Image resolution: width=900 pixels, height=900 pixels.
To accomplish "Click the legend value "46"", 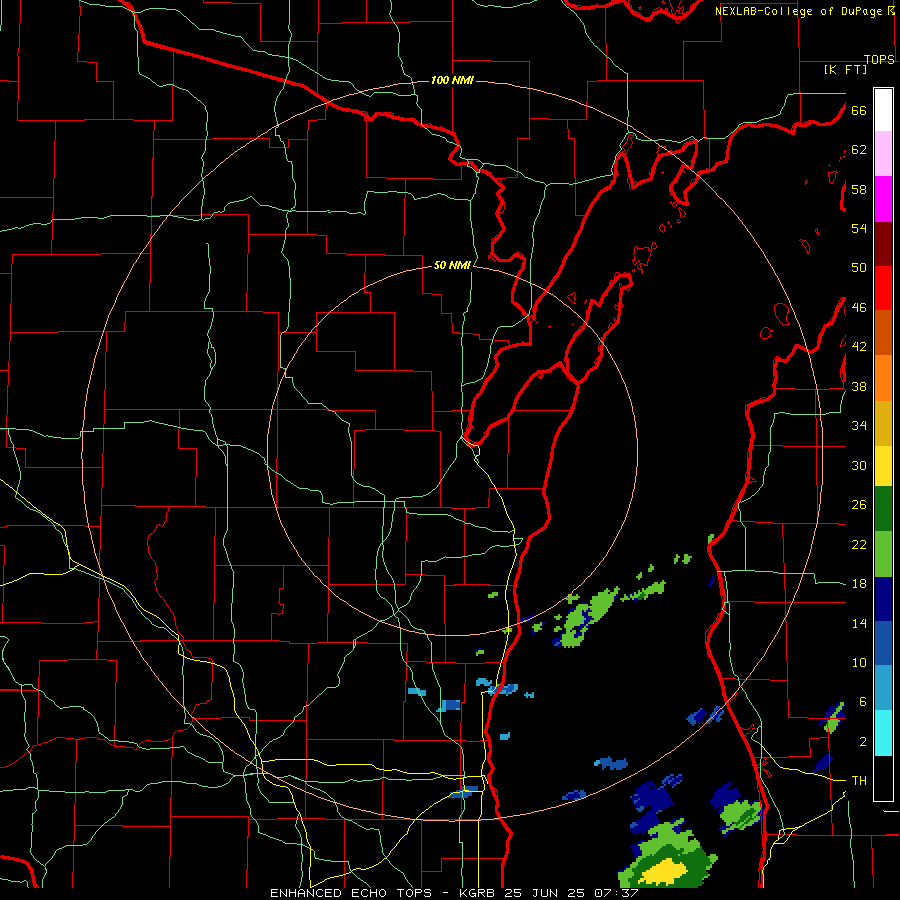I will pyautogui.click(x=859, y=308).
